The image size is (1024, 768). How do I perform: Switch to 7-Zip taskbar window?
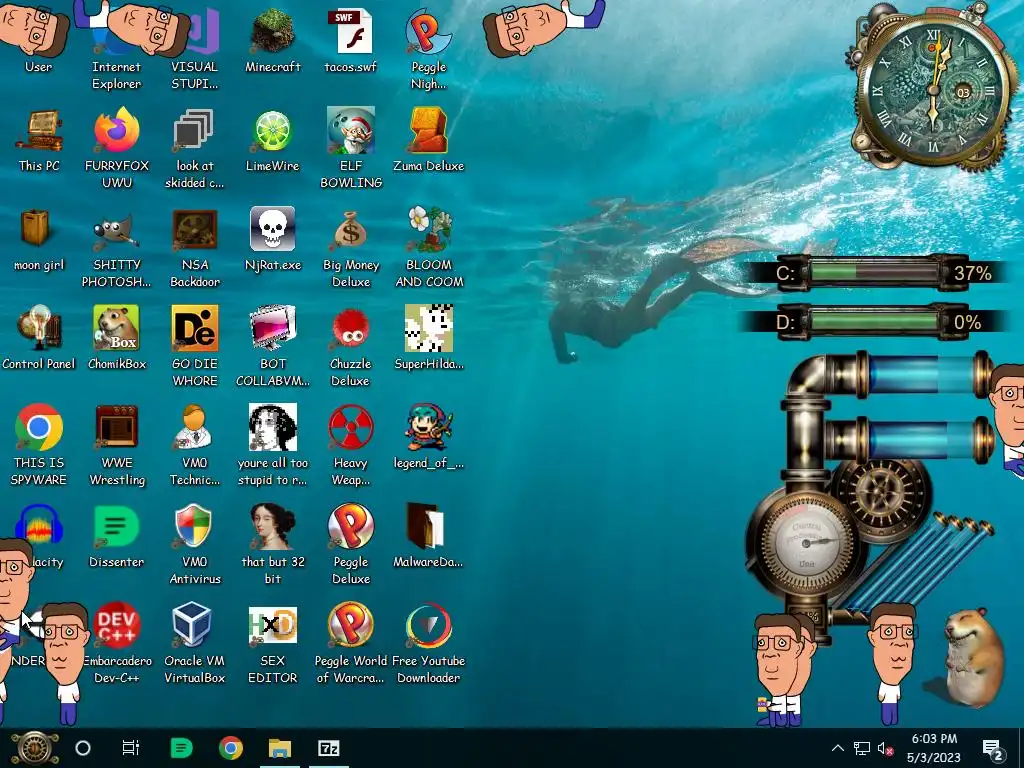click(x=328, y=748)
